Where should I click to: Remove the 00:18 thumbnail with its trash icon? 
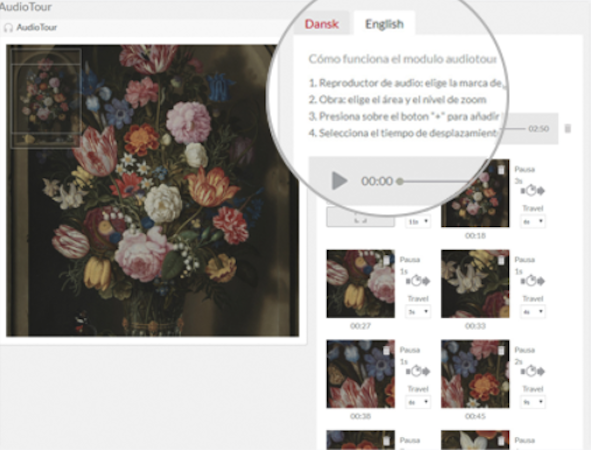[x=501, y=170]
